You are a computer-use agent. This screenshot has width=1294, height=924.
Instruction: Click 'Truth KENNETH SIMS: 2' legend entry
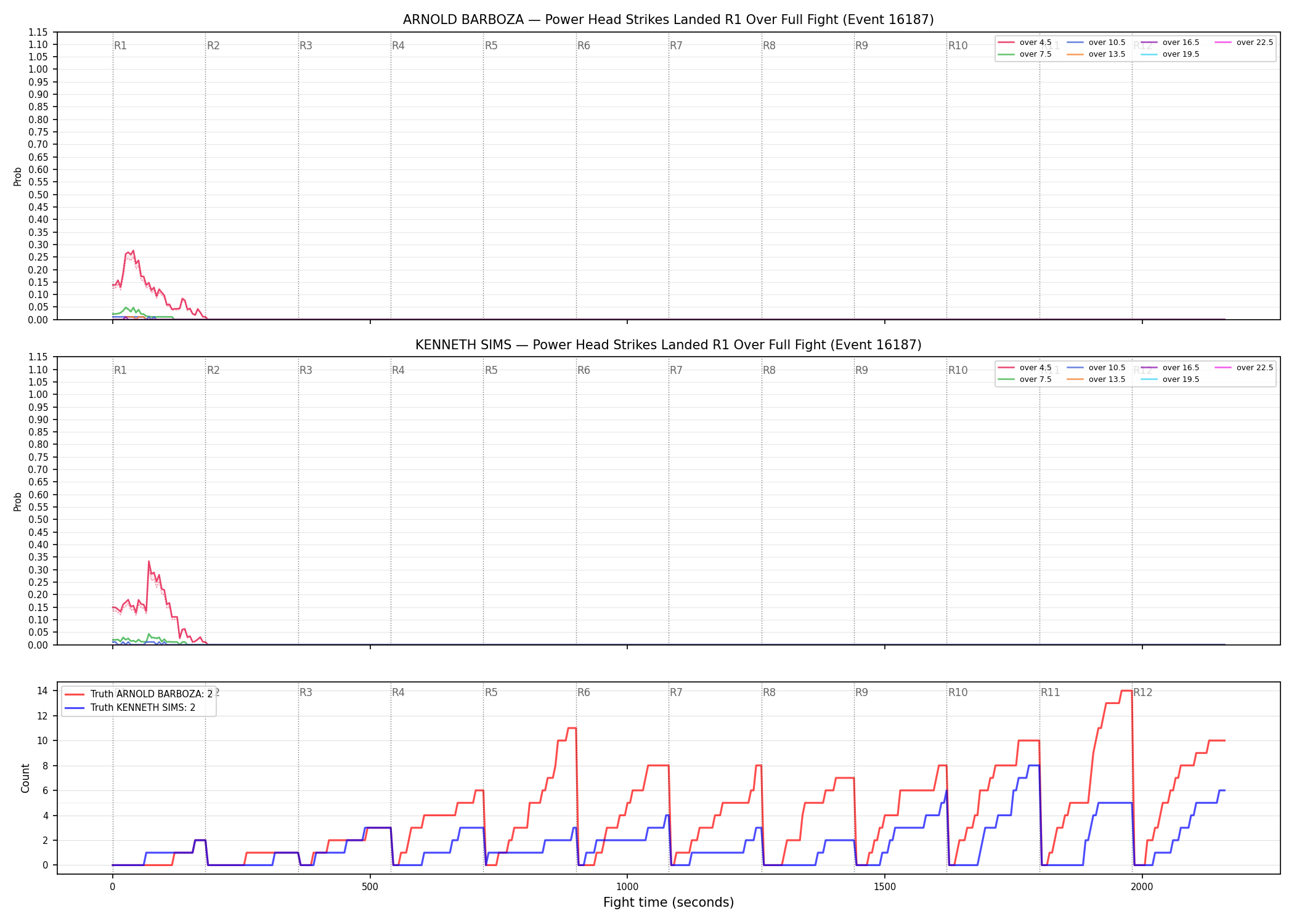[130, 708]
